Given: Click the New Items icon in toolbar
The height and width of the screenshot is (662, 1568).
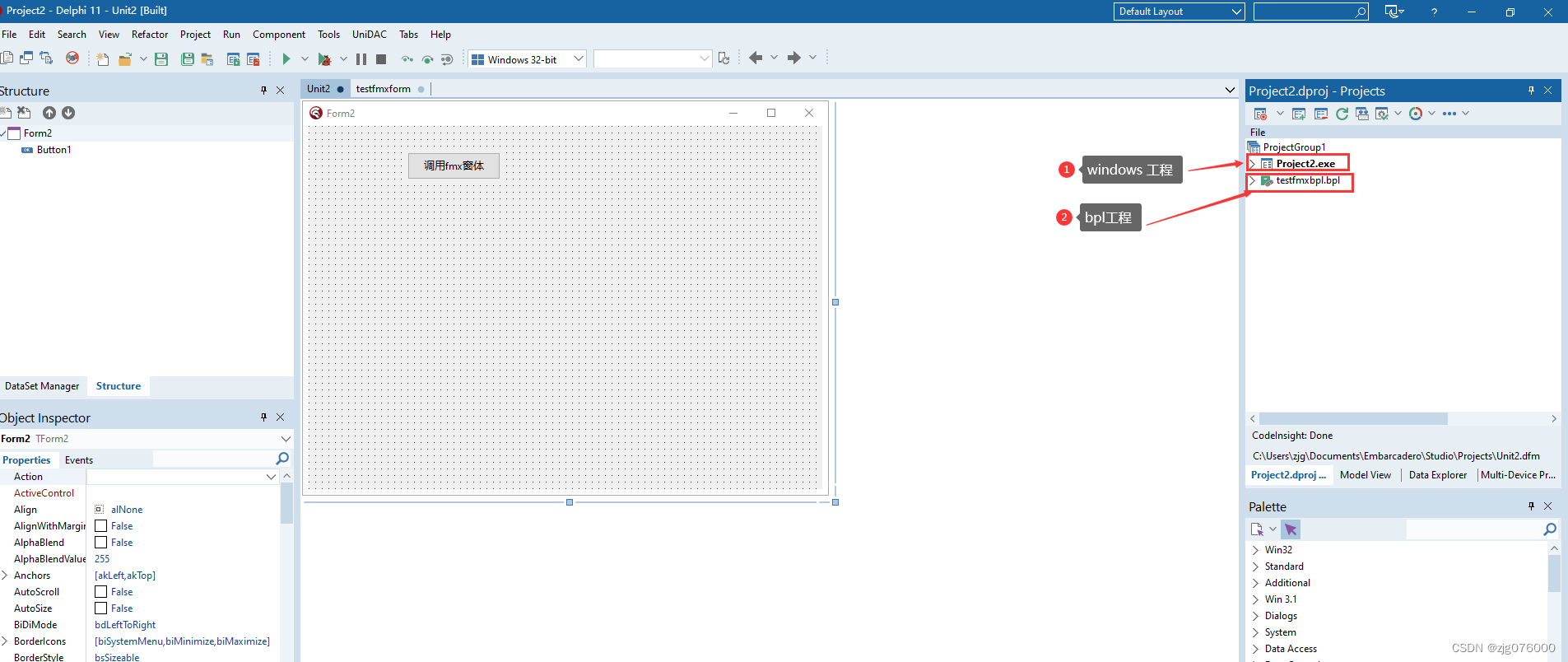Looking at the screenshot, I should coord(102,59).
